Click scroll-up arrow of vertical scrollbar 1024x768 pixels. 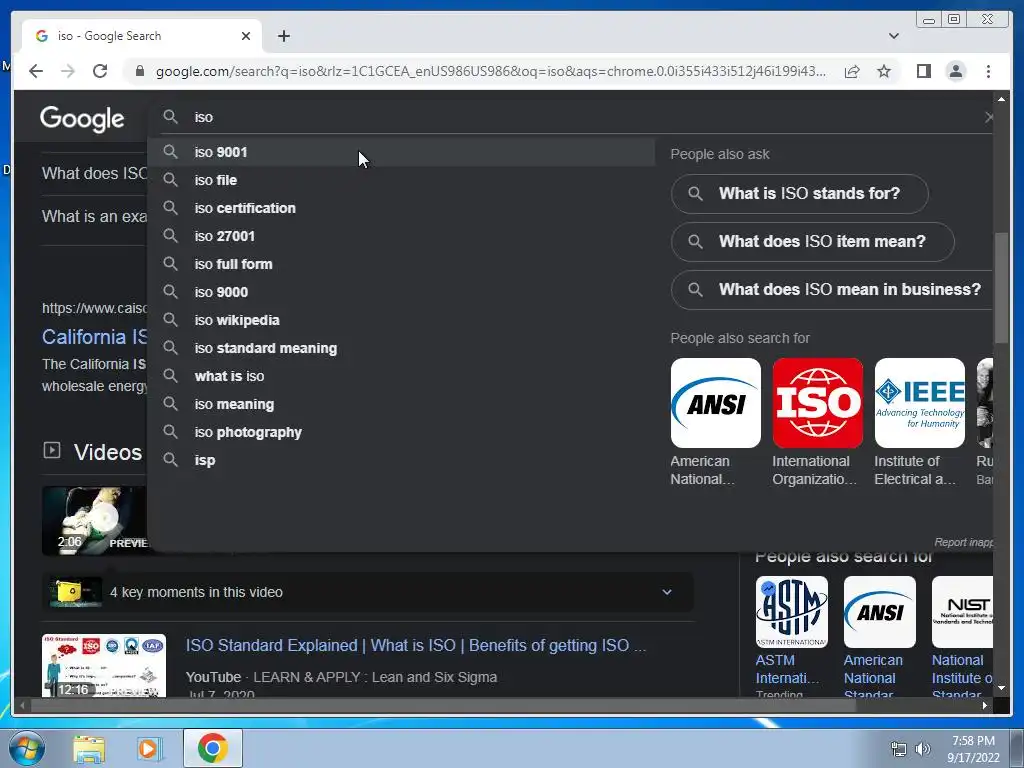tap(1001, 99)
